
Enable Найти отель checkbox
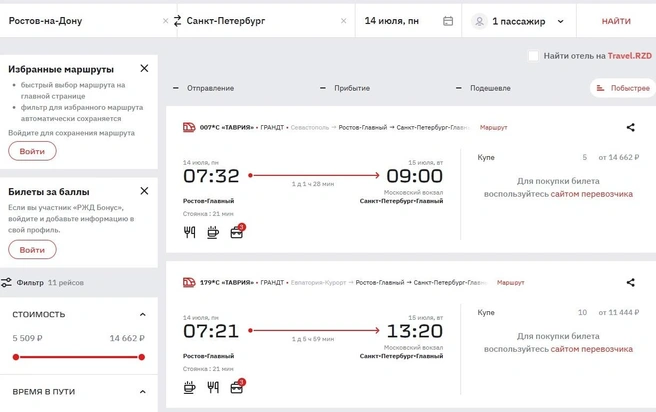click(x=533, y=56)
